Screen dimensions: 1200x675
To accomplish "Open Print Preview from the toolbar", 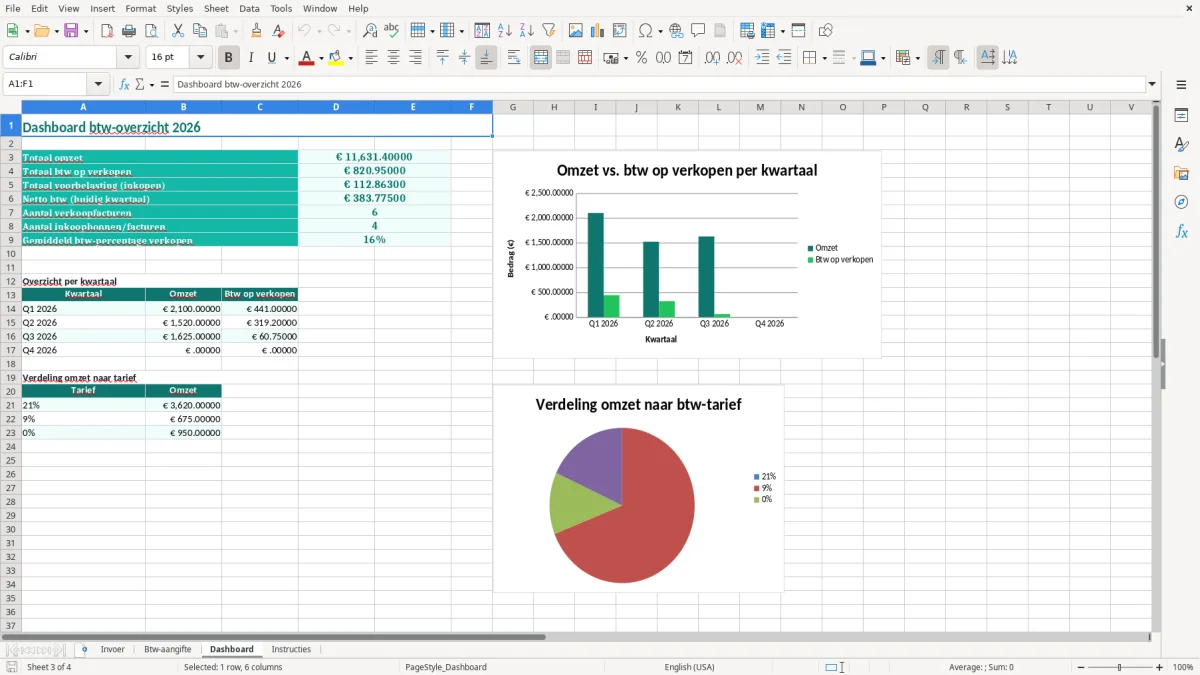I will tap(151, 31).
